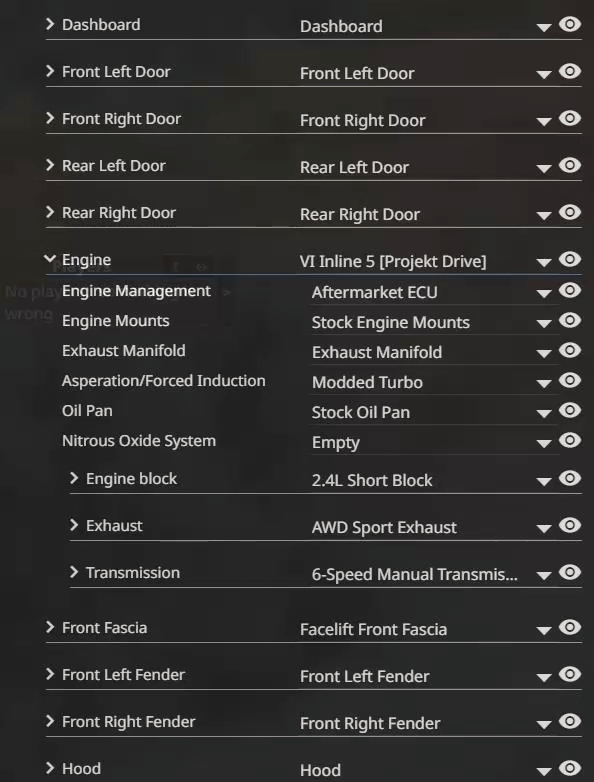Toggle visibility of Aftermarket ECU
This screenshot has height=782, width=594.
point(570,290)
